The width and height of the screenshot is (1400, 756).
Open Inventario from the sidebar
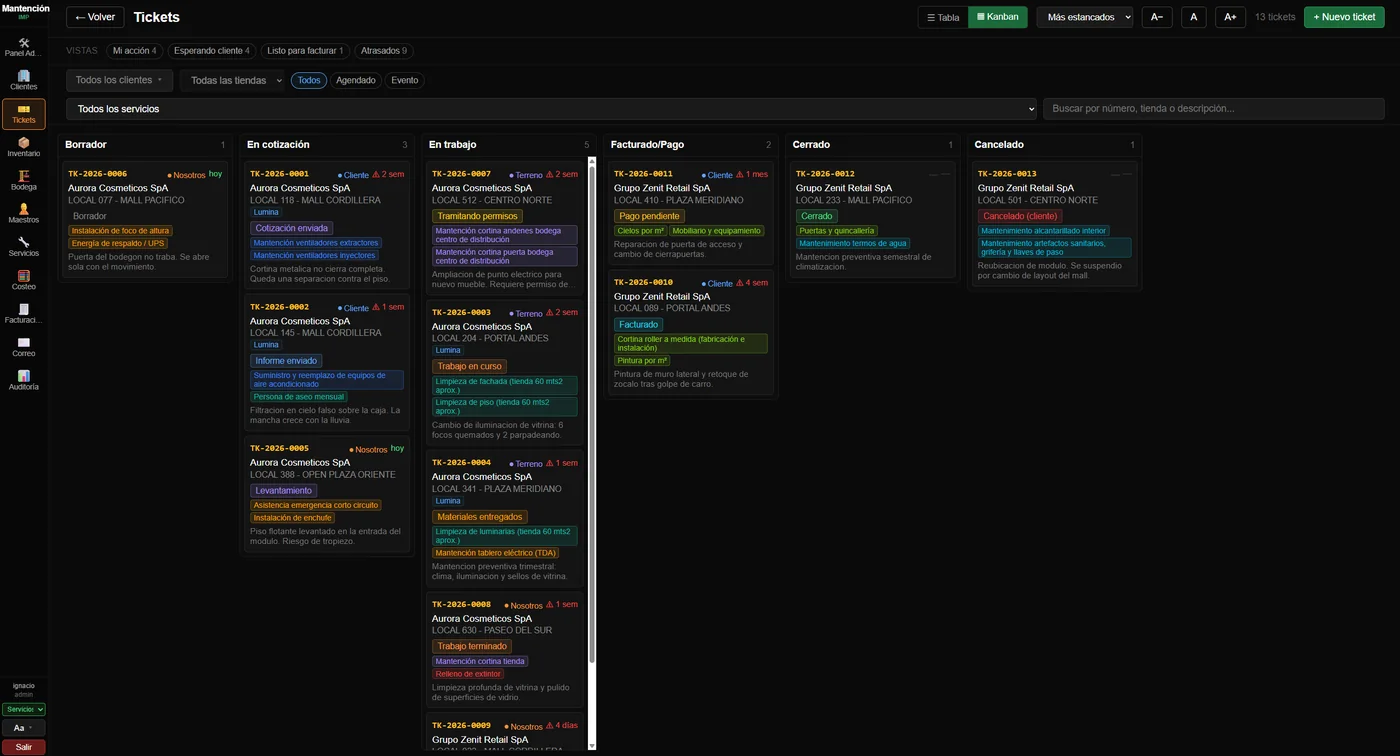coord(24,147)
